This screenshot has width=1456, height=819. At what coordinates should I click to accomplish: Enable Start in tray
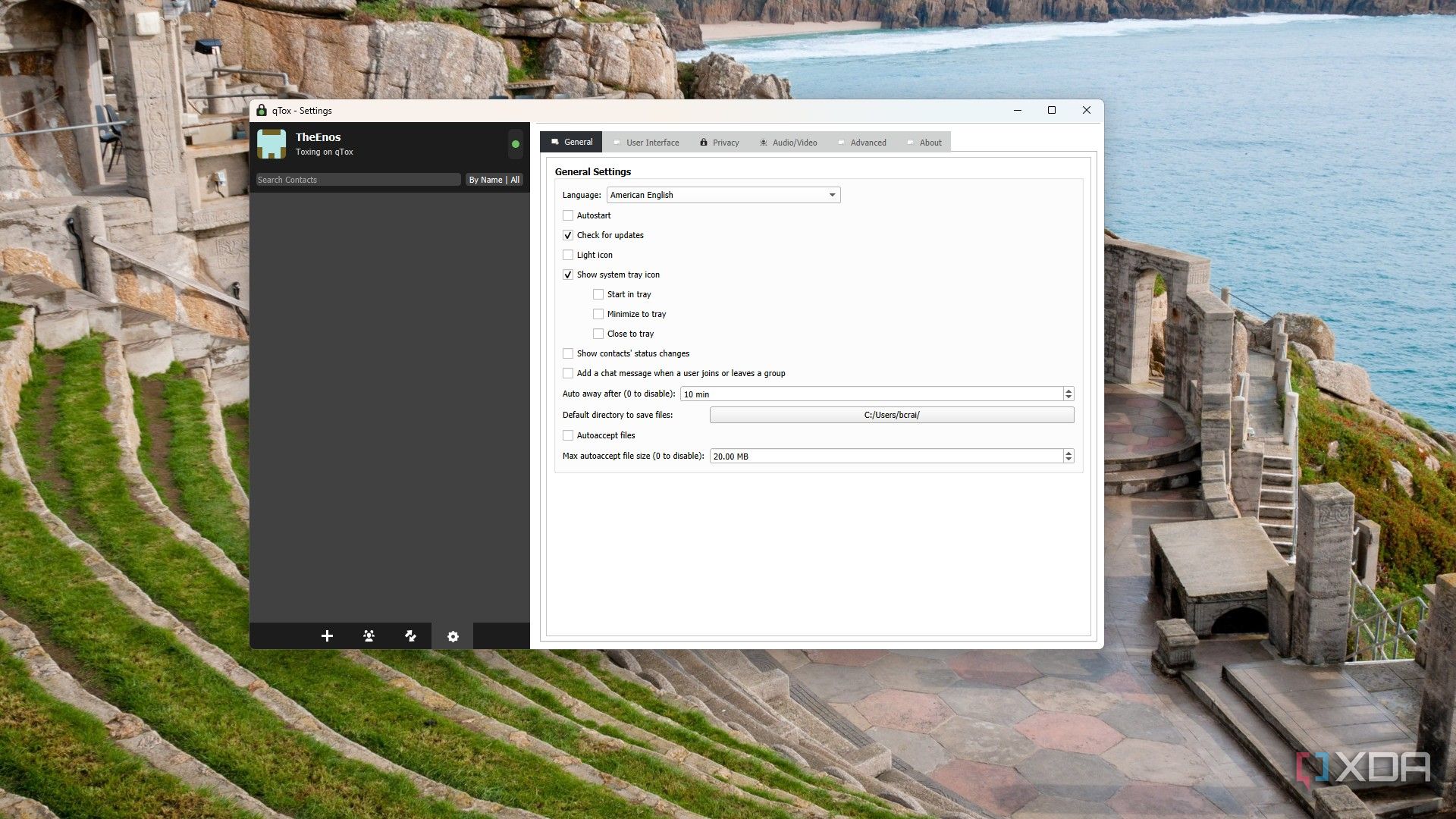click(x=598, y=294)
